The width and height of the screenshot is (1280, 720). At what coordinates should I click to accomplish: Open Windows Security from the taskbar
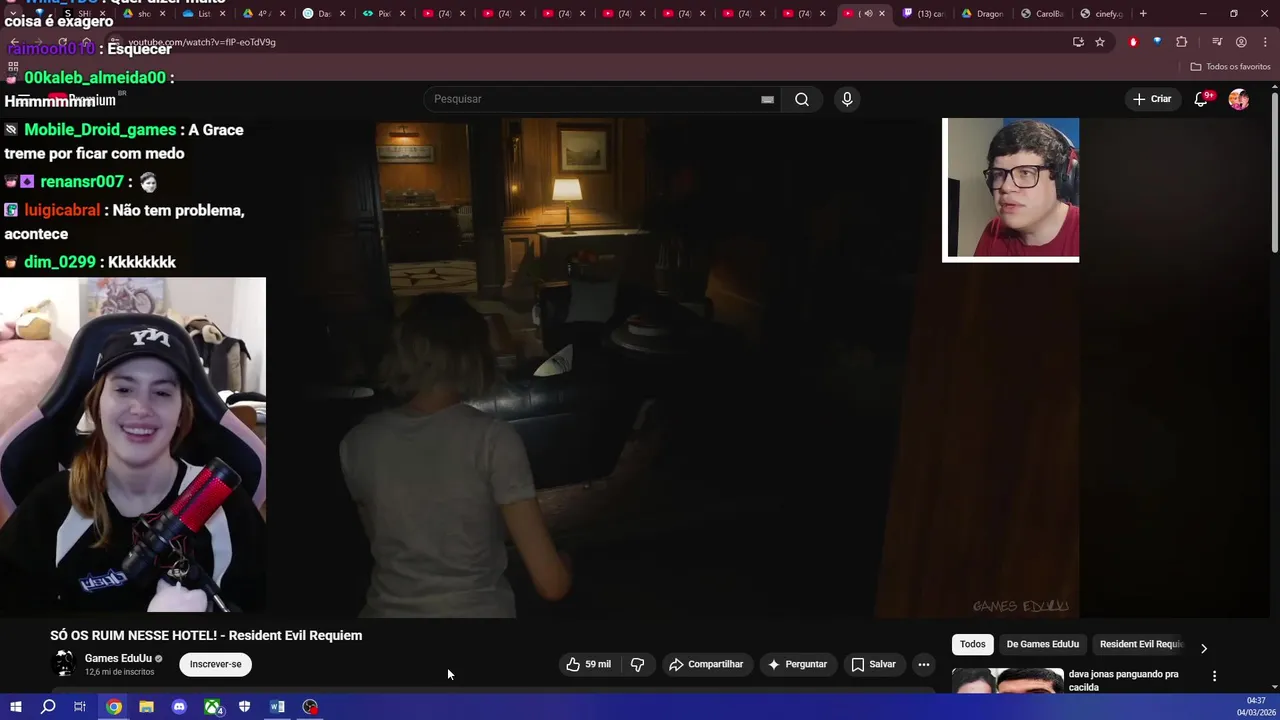(x=244, y=707)
